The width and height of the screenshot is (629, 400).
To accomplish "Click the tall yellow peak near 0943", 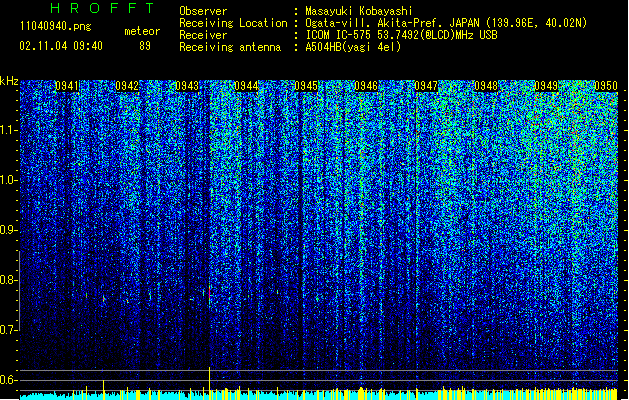I will click(x=209, y=379).
